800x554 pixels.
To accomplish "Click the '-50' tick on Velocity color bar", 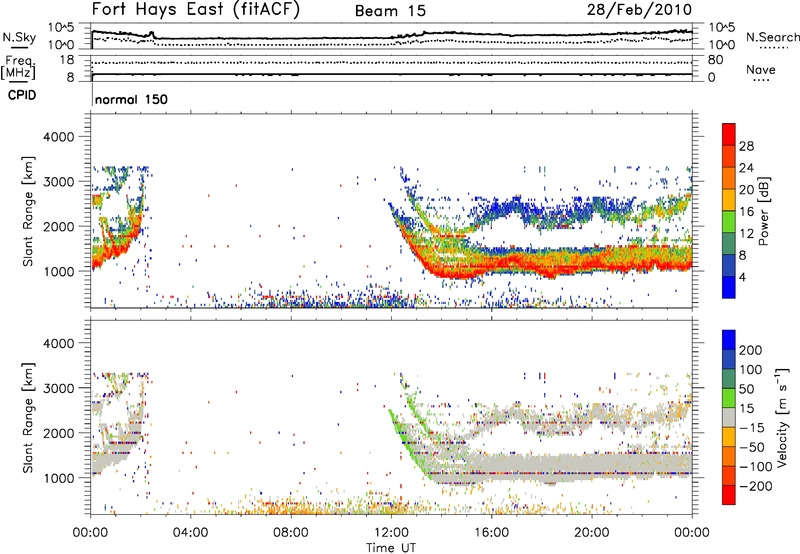I will point(752,447).
